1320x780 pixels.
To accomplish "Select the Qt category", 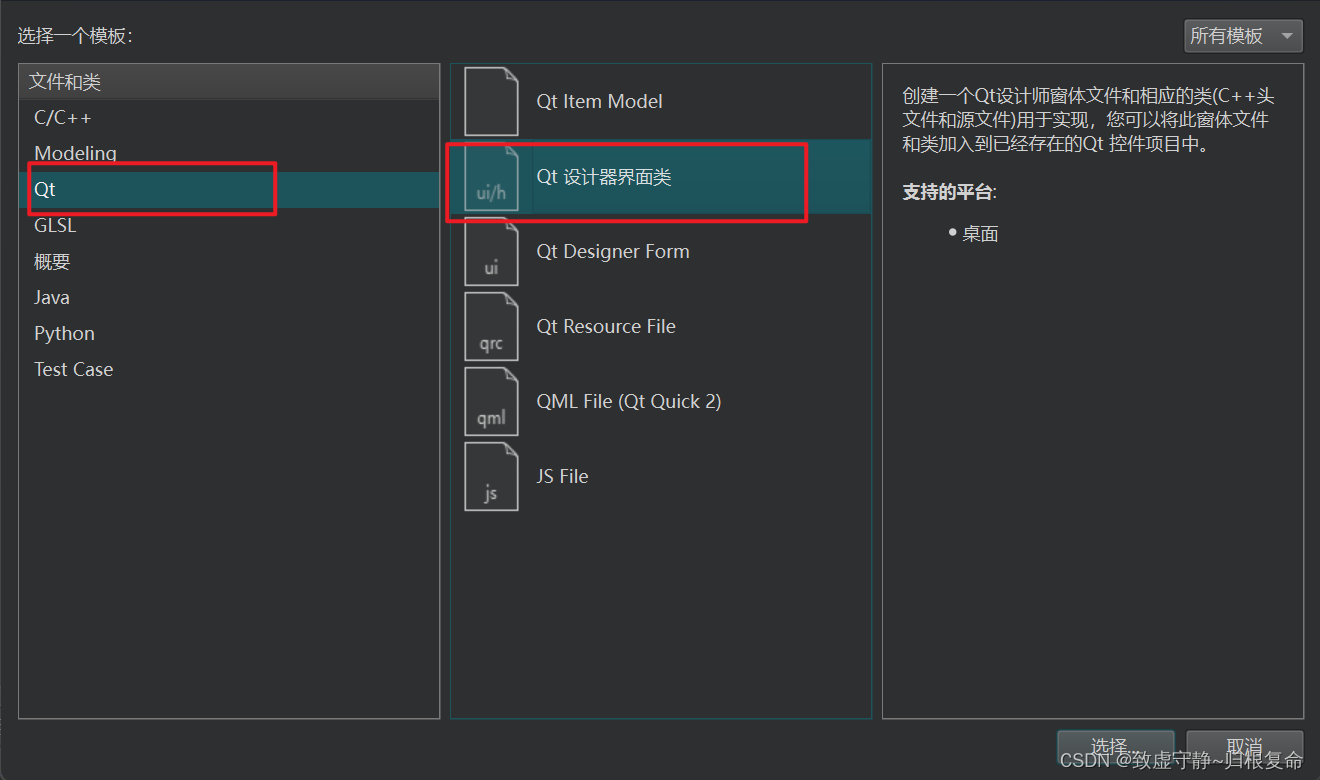I will 229,190.
